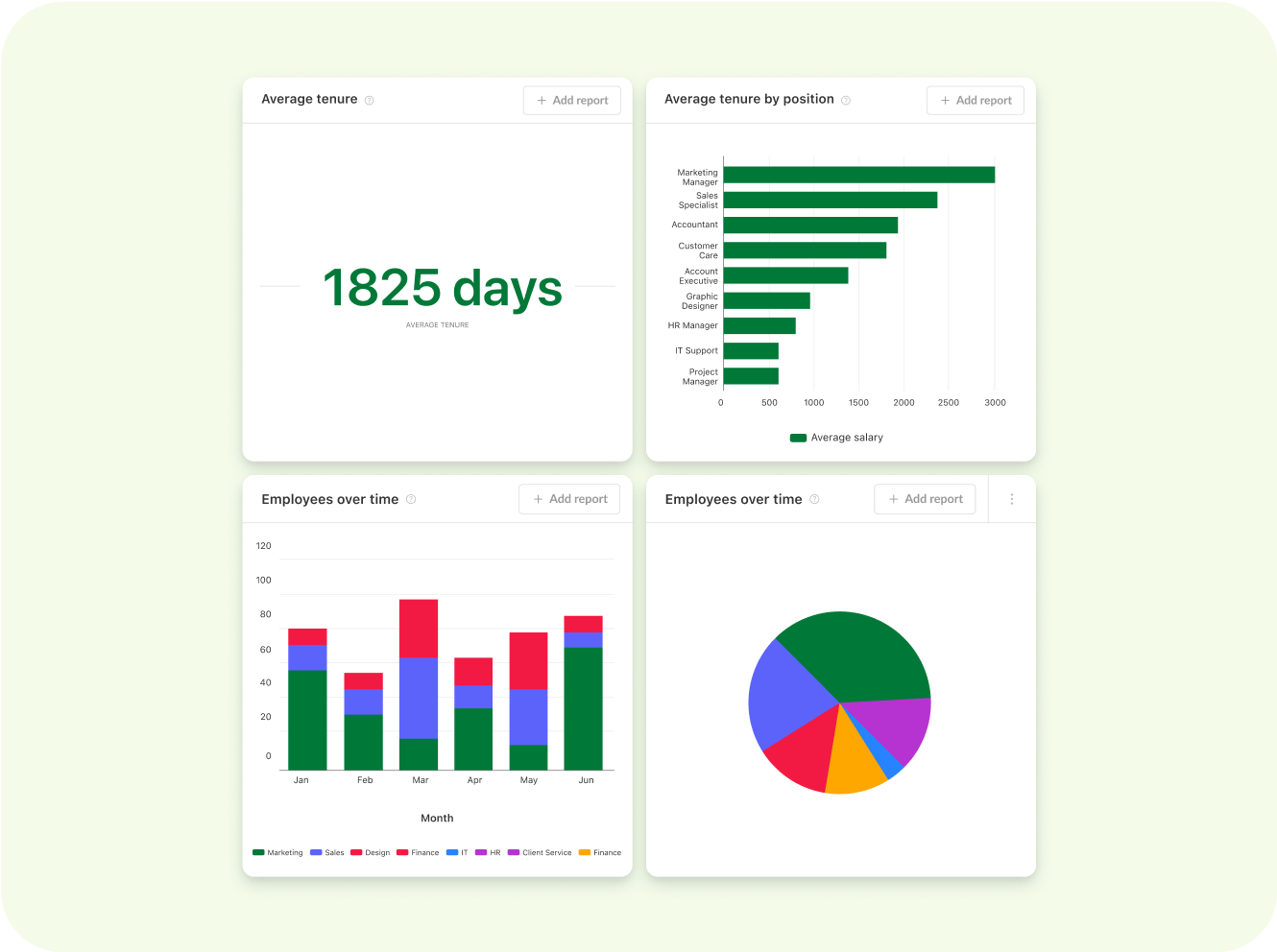Click the red segment of the May bar
This screenshot has height=952, width=1277.
528,660
